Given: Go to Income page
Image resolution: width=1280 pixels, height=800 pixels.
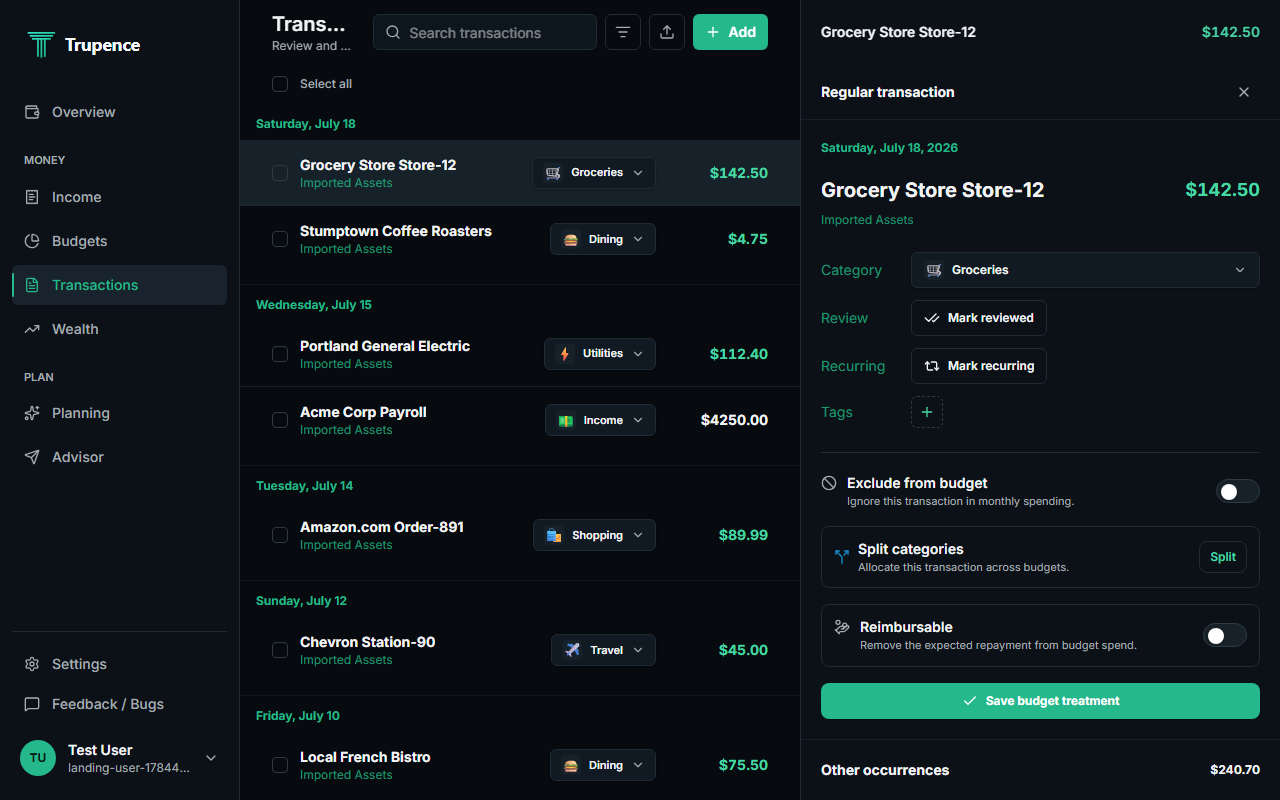Looking at the screenshot, I should [119, 197].
